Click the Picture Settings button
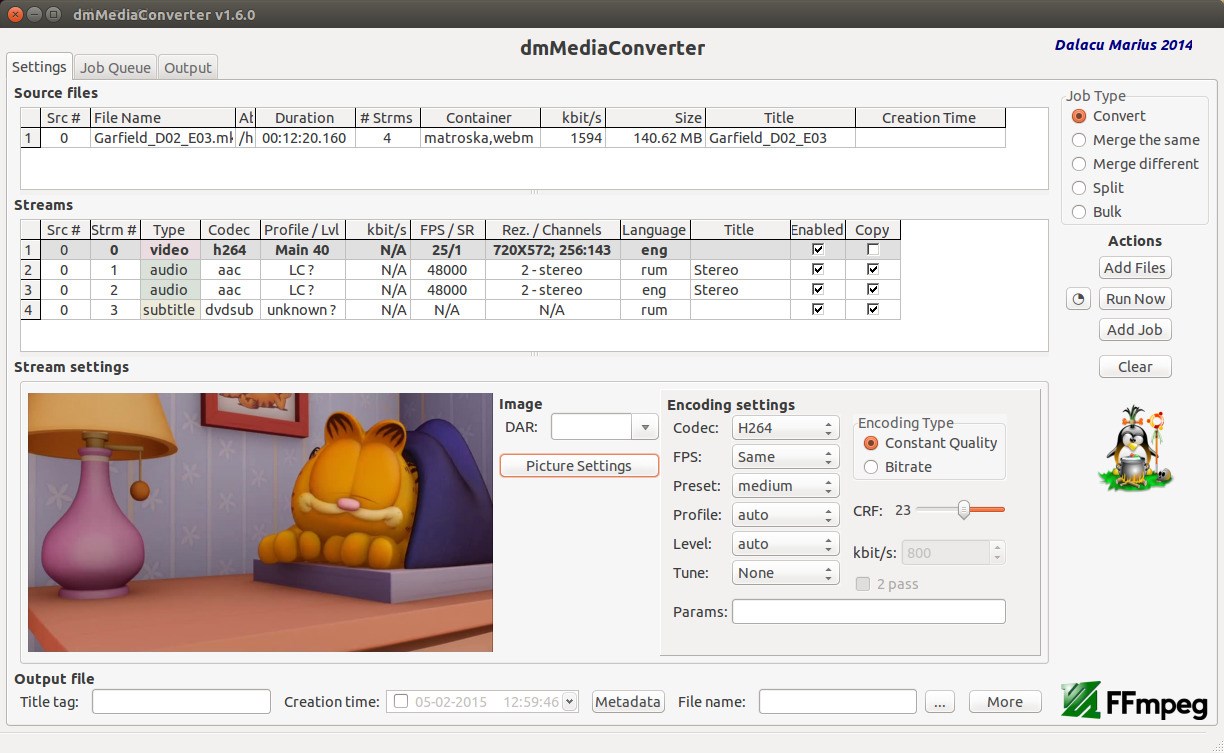The image size is (1224, 753). [579, 466]
